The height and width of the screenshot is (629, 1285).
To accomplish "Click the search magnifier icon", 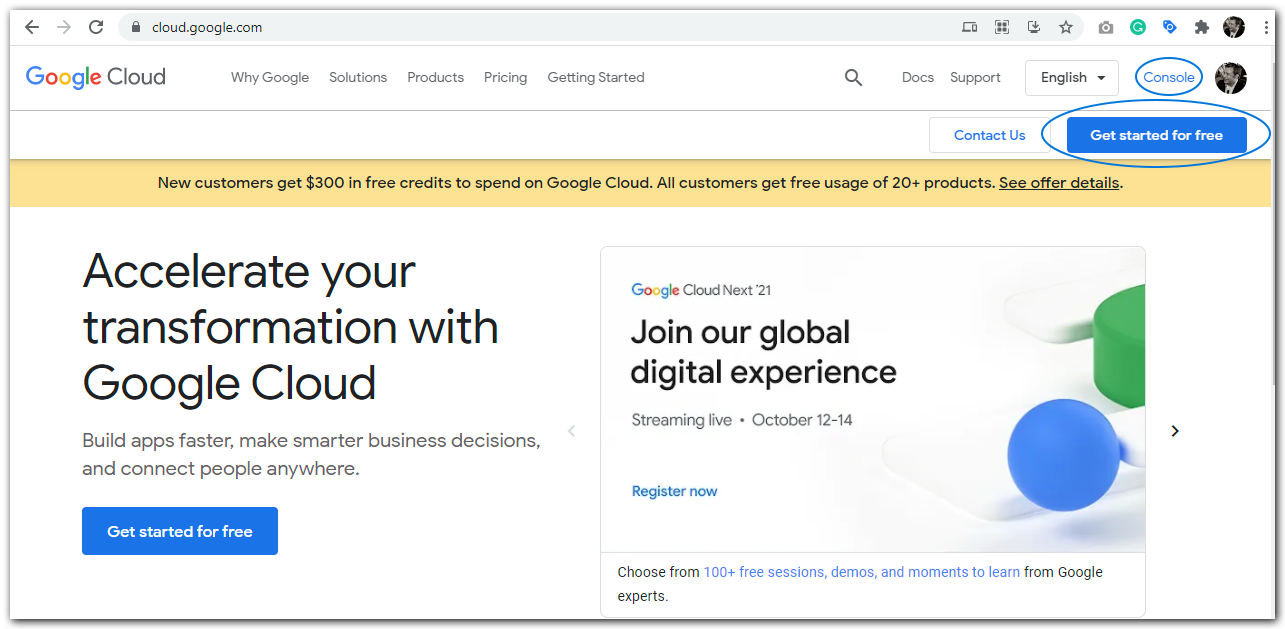I will [x=853, y=77].
